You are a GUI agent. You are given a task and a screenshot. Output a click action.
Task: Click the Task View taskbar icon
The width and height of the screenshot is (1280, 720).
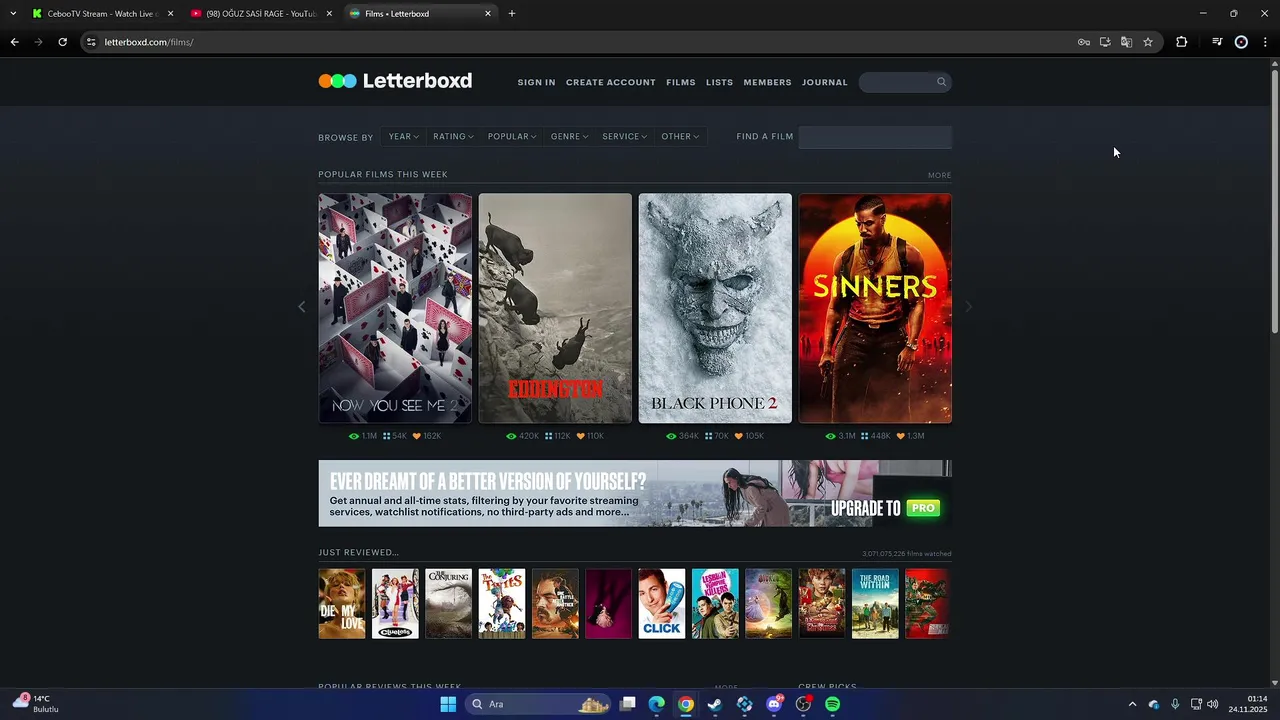[627, 704]
